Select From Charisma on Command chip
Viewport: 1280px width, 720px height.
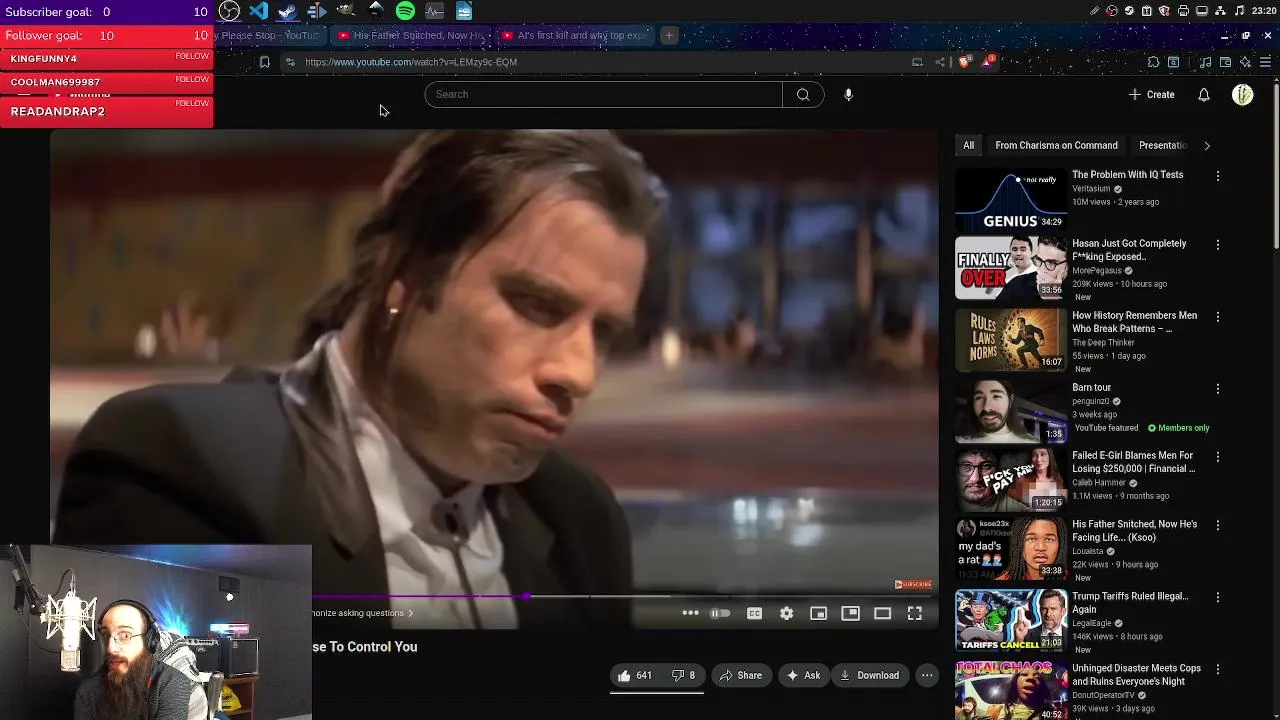1056,145
